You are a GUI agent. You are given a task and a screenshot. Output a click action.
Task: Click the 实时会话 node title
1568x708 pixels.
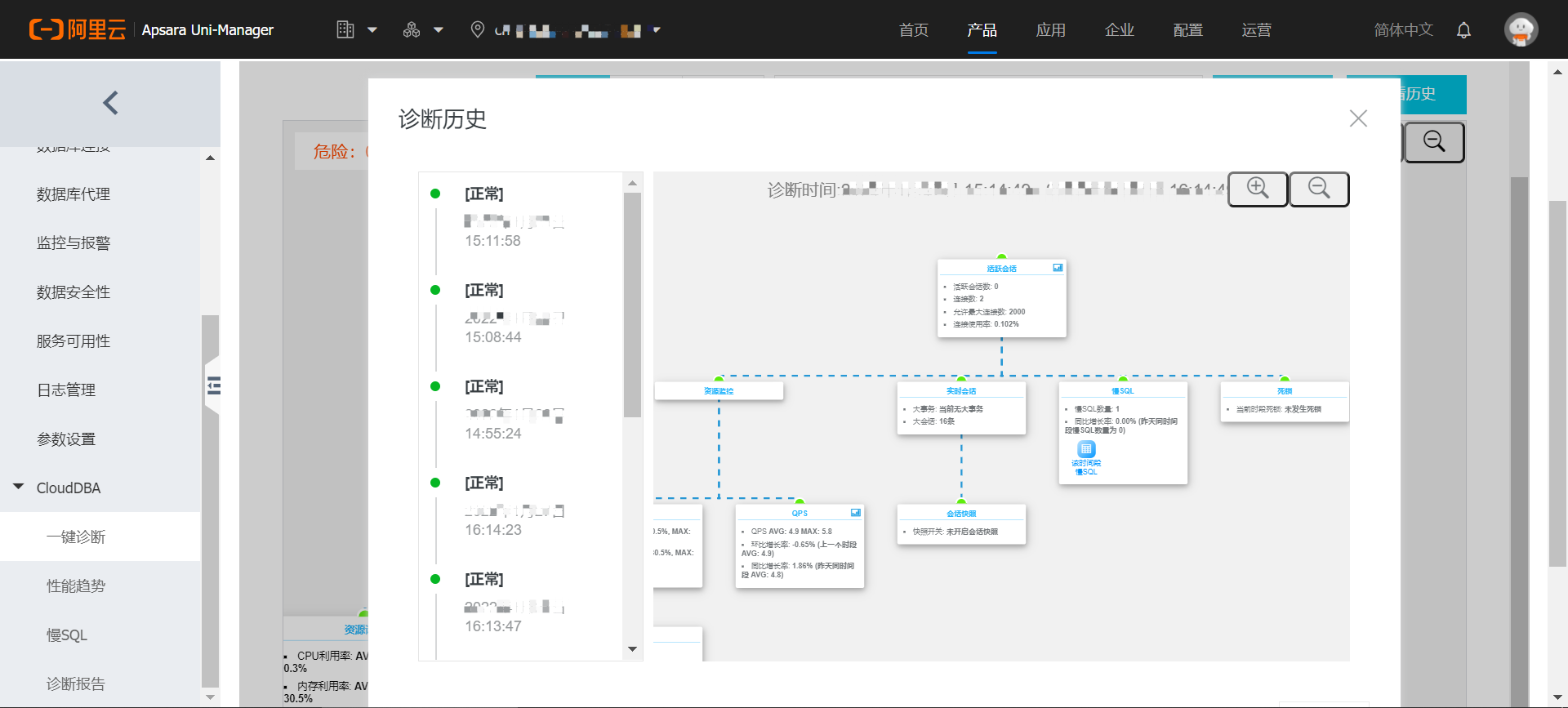(961, 391)
